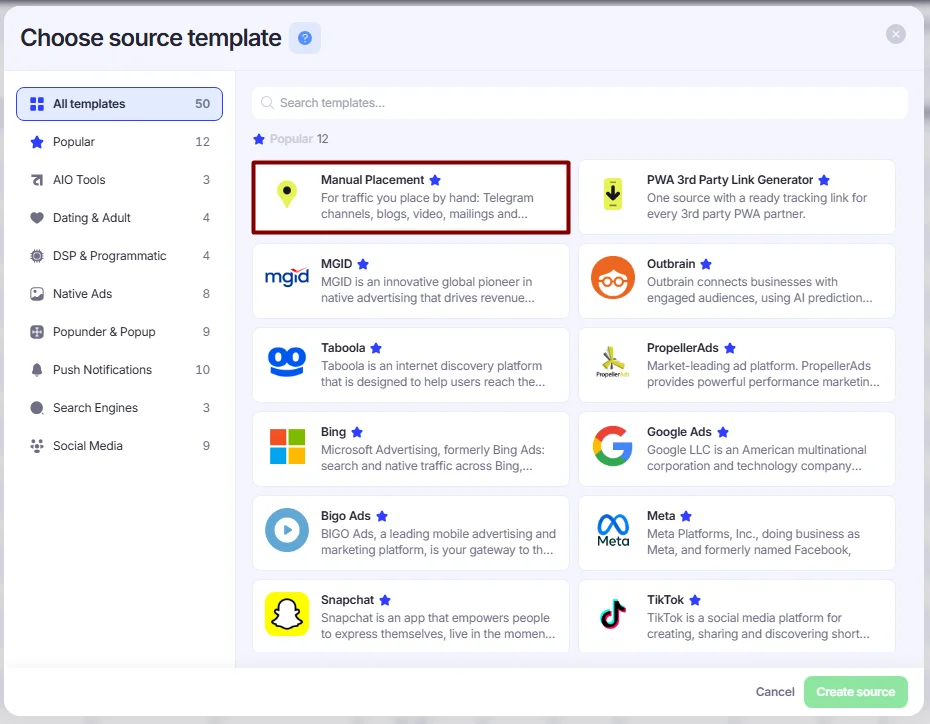Pick the PropellerAds template title

pyautogui.click(x=683, y=348)
